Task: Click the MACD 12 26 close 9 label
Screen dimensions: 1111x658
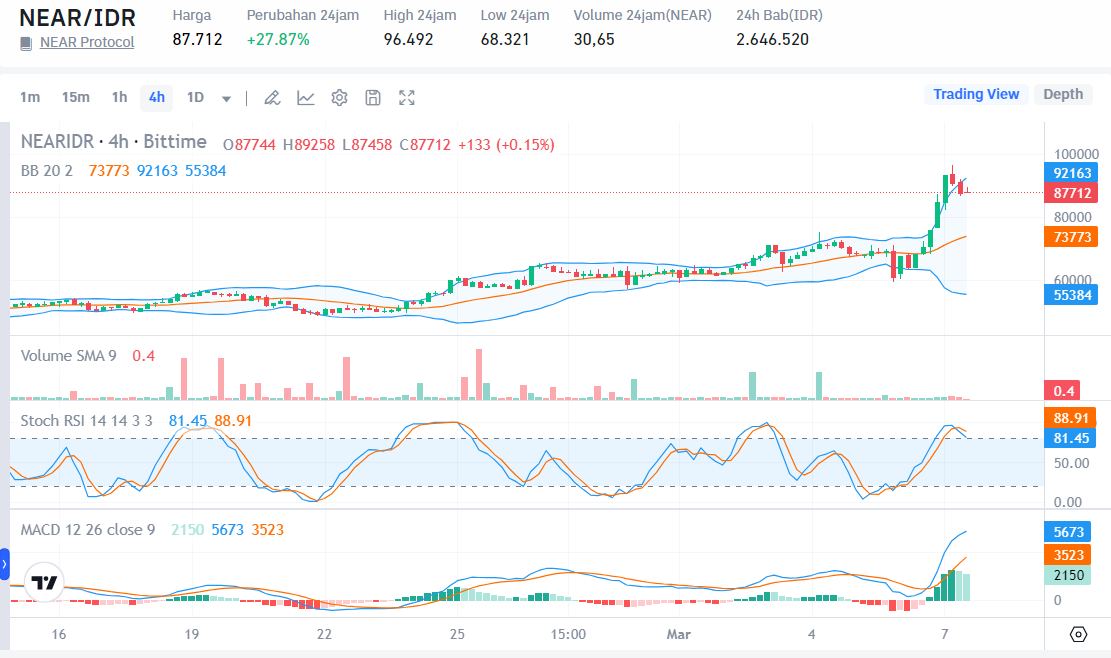Action: coord(88,530)
